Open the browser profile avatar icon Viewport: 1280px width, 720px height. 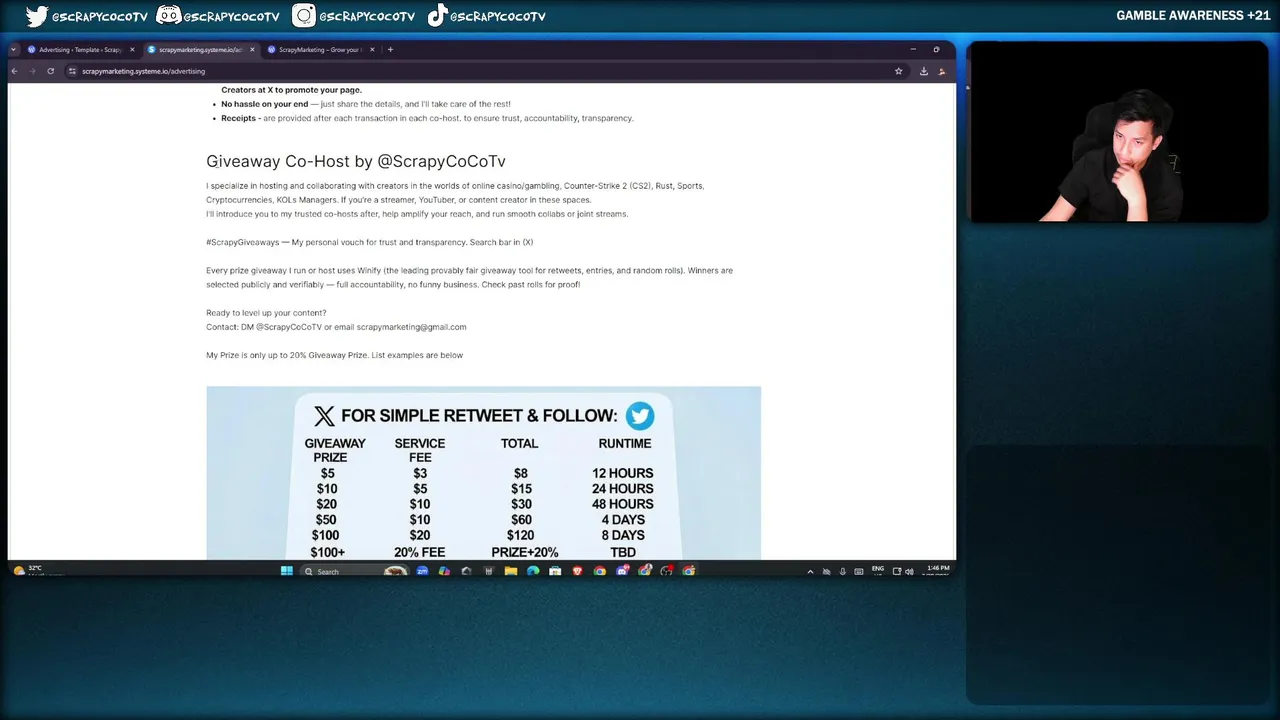(x=941, y=71)
